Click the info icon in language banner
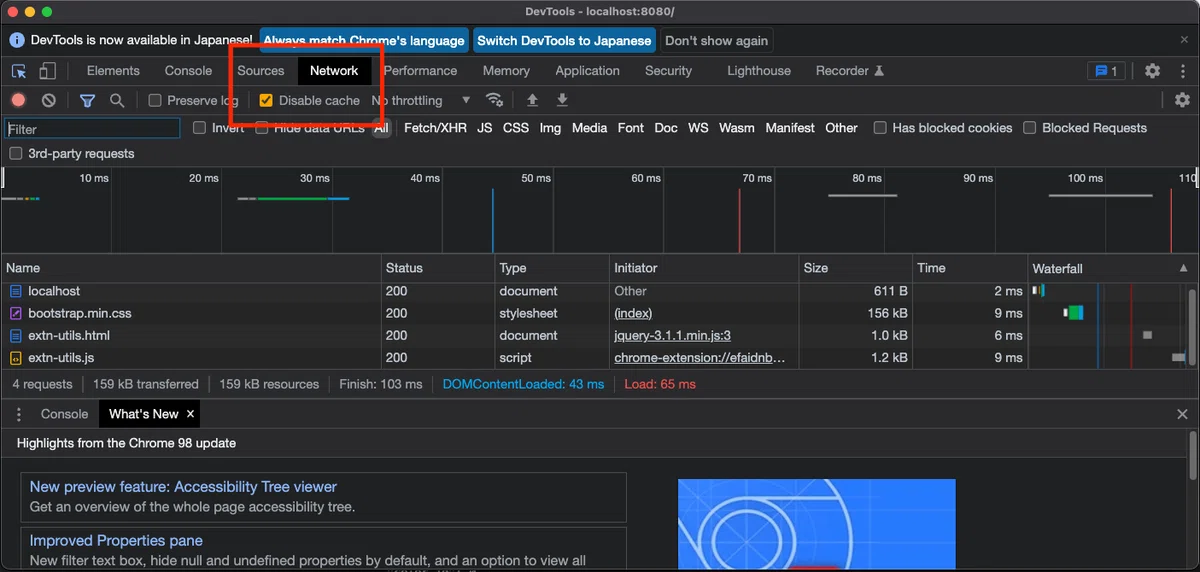Screen dimensions: 1200x572 17,40
